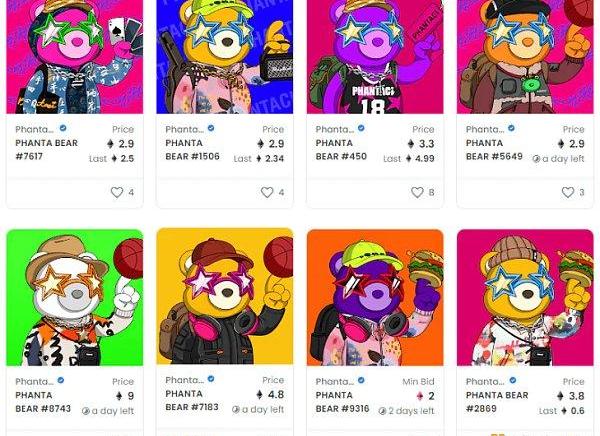Open Phanta Bear #7617 artwork image
Viewport: 600px width, 436px height.
(x=75, y=57)
